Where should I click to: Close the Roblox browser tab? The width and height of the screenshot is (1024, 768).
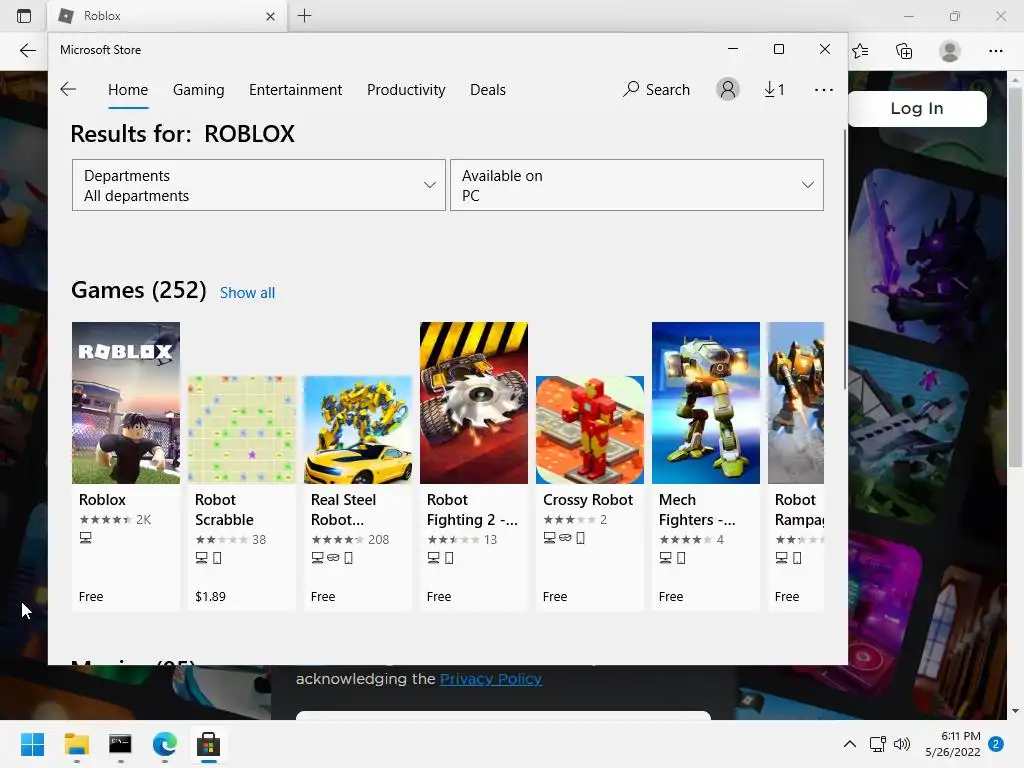click(x=270, y=16)
